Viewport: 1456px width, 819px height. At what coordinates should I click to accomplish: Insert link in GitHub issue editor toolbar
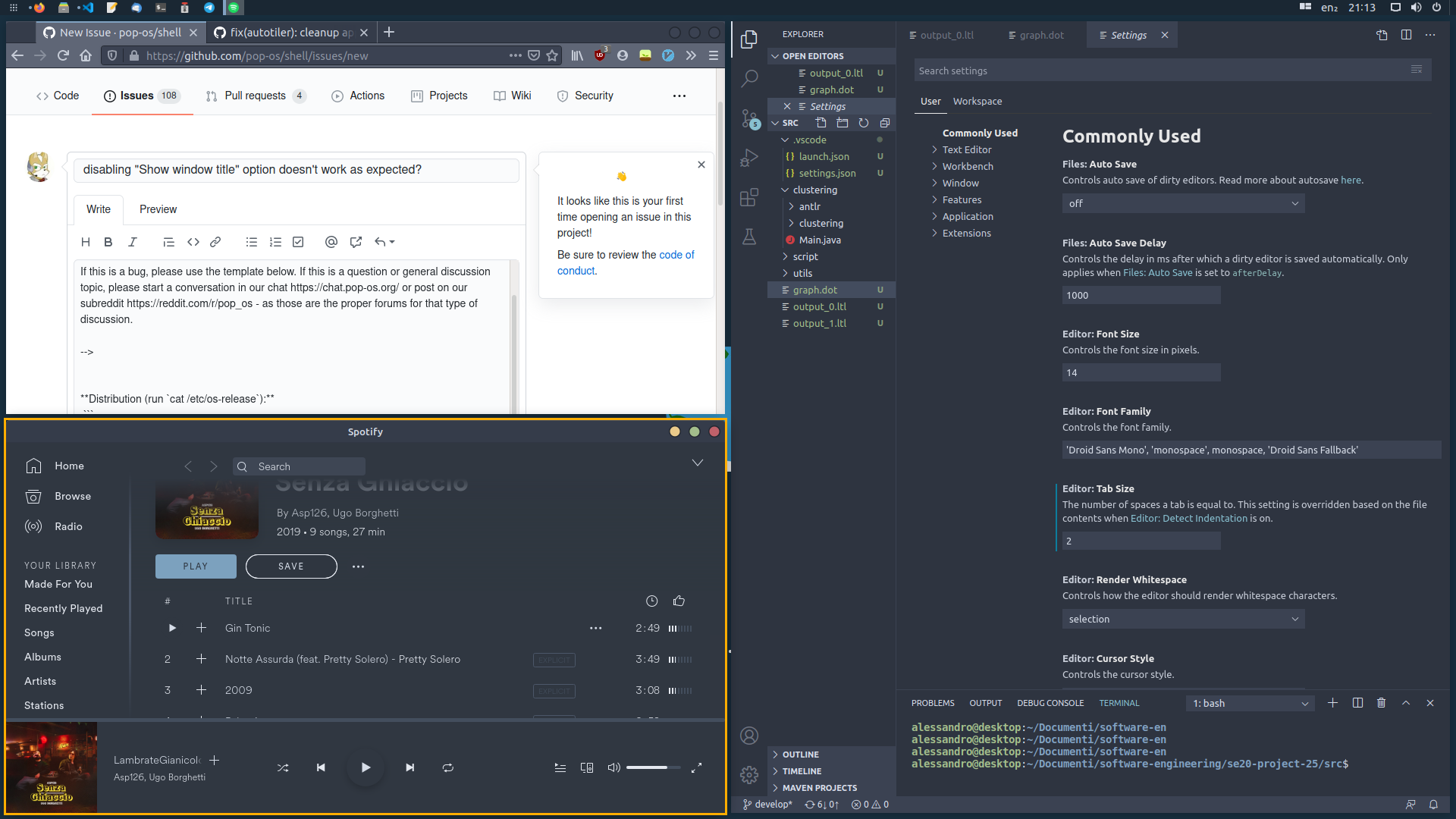tap(215, 242)
